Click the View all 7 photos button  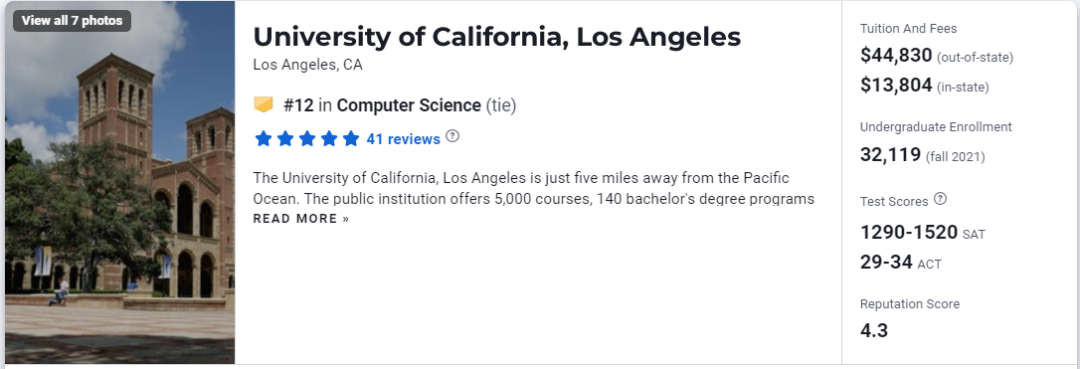pyautogui.click(x=72, y=21)
